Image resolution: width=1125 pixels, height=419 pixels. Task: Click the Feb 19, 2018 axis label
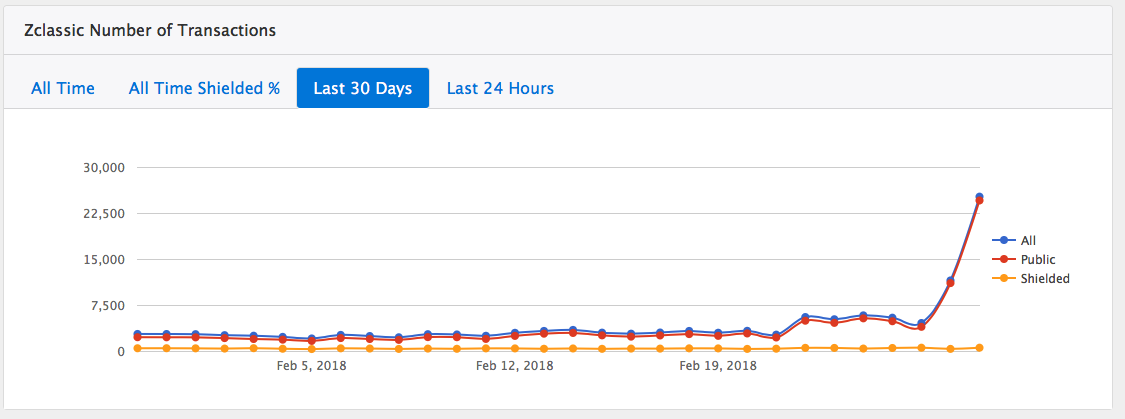coord(717,366)
